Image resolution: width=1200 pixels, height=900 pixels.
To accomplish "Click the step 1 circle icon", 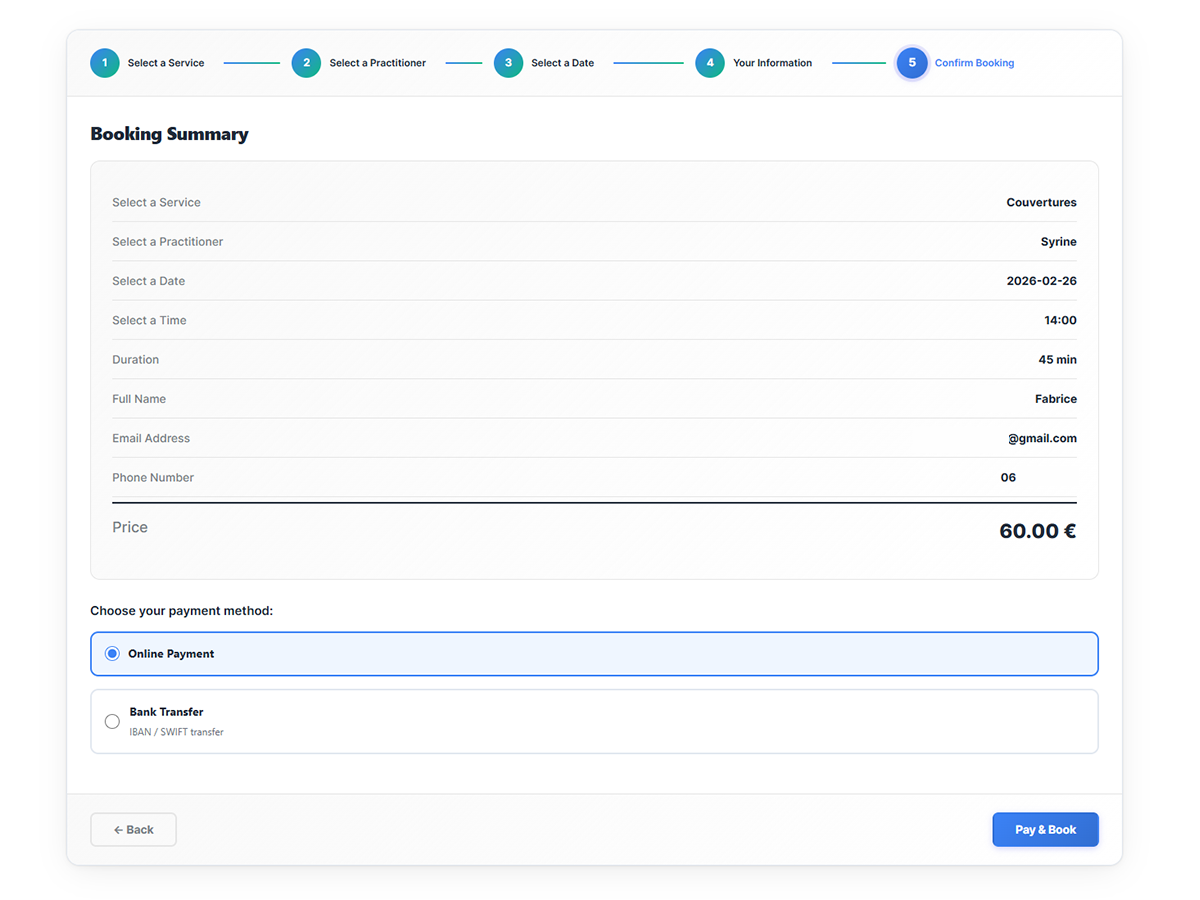I will pos(105,63).
